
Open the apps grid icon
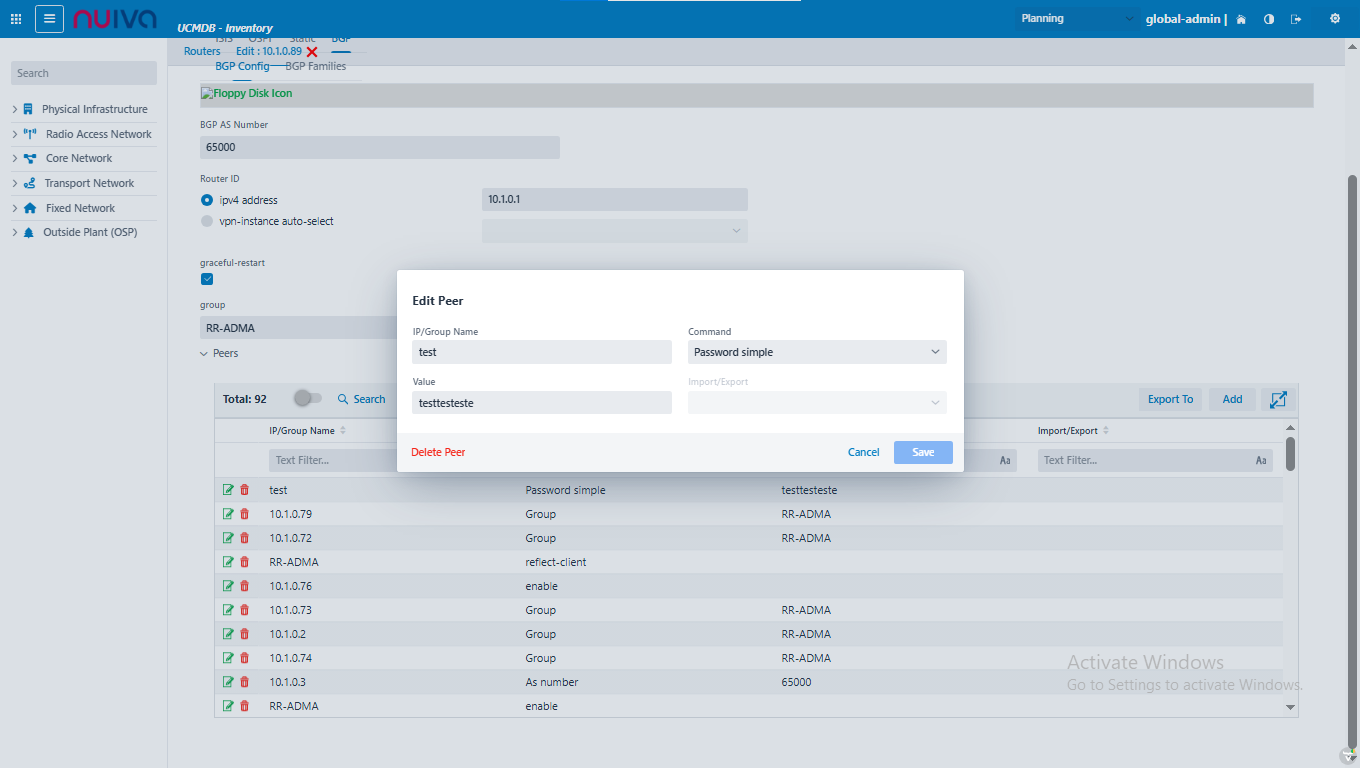point(16,19)
